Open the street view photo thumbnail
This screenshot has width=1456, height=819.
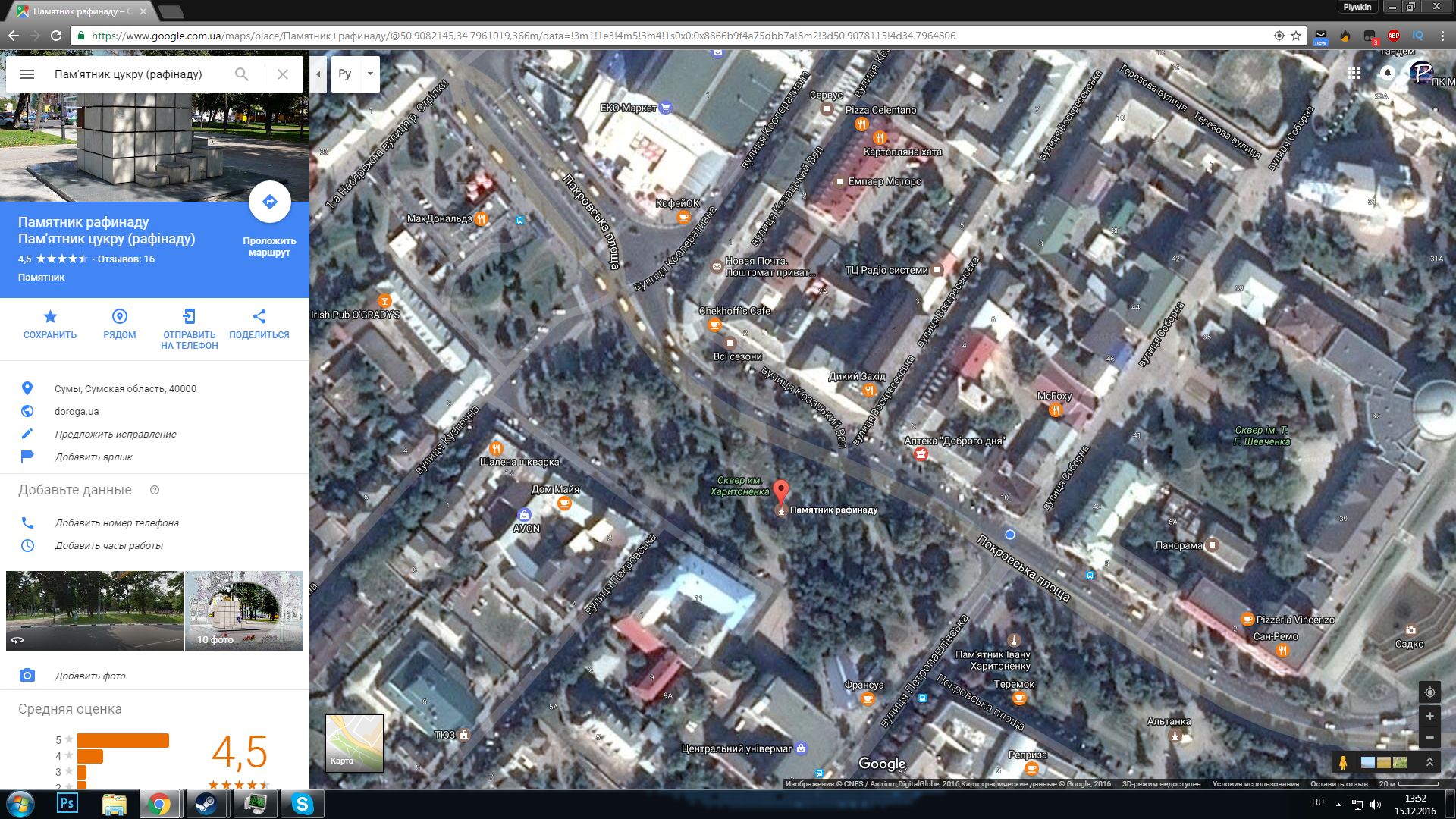coord(95,611)
